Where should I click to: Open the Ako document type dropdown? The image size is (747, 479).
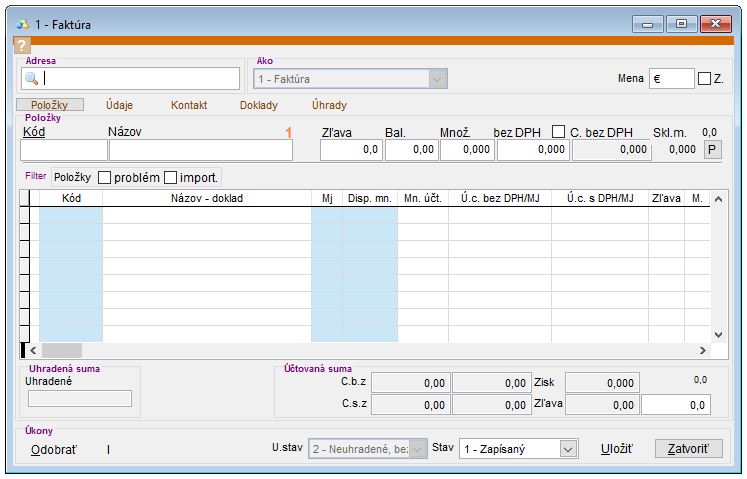coord(437,79)
